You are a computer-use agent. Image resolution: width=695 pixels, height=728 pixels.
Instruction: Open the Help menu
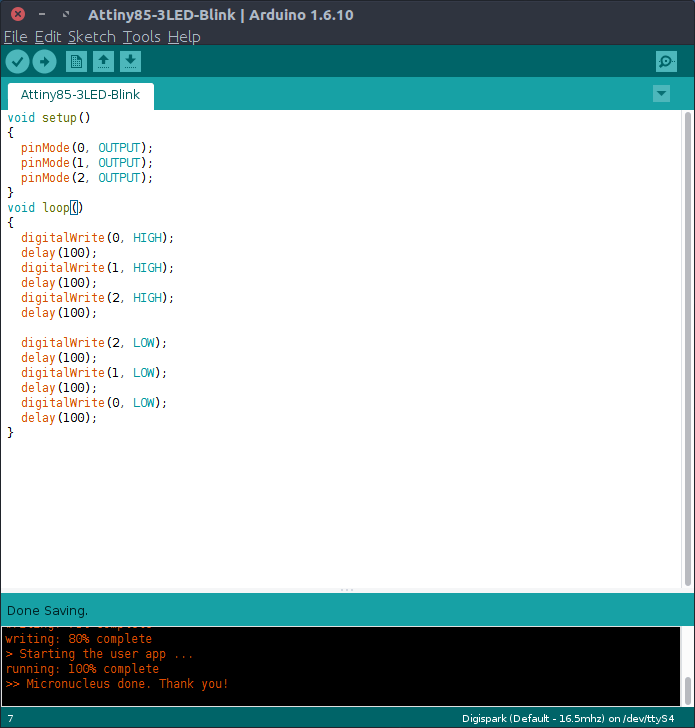184,37
